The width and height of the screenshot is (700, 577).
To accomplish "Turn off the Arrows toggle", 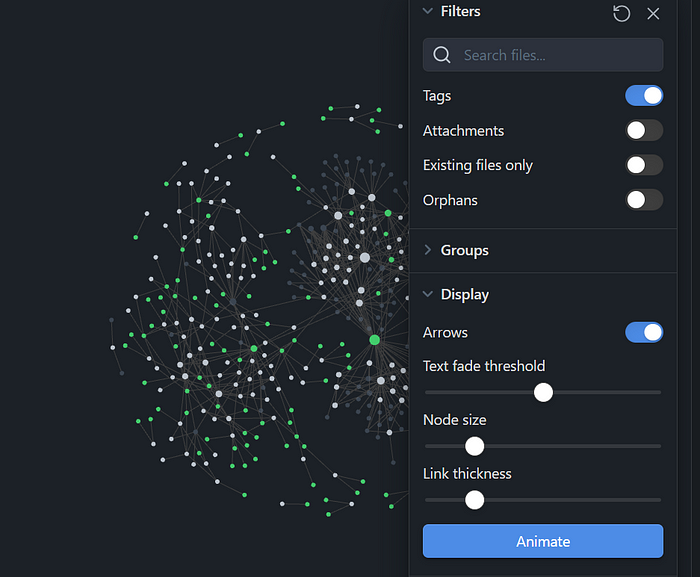I will pos(644,332).
